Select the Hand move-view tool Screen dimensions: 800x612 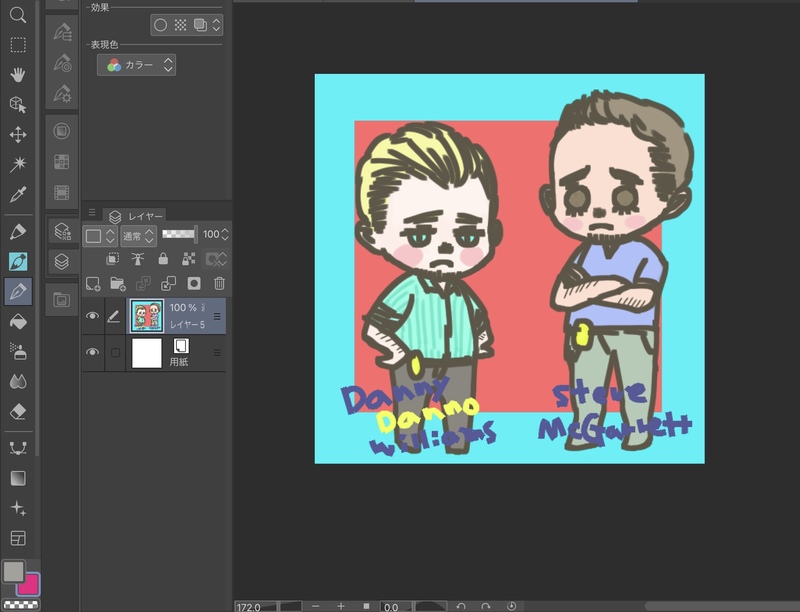coord(18,75)
